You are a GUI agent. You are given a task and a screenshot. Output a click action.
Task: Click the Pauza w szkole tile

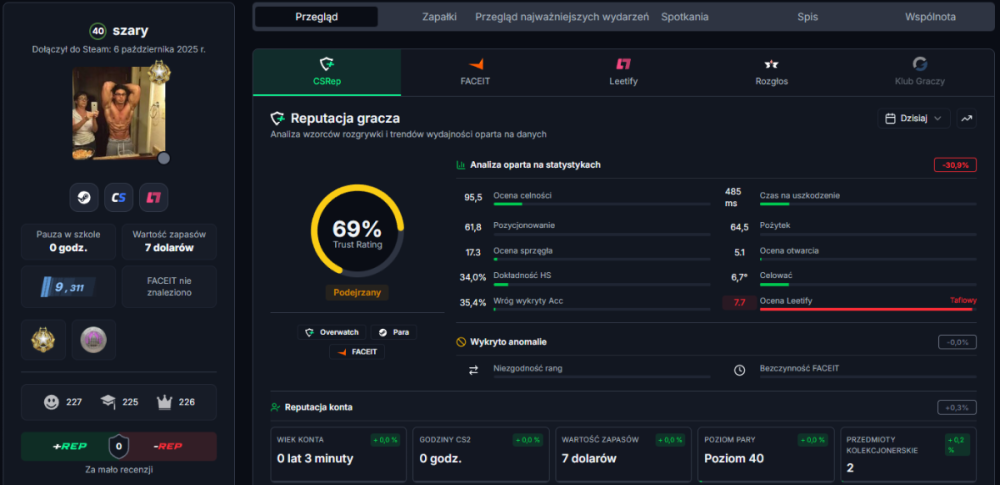(68, 241)
